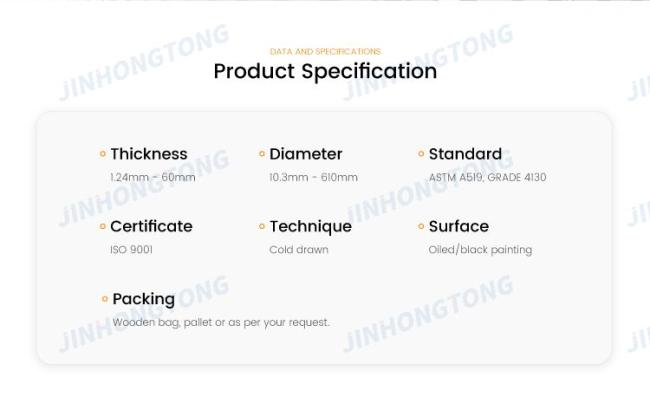Click the orange bullet next to Surface

(421, 226)
